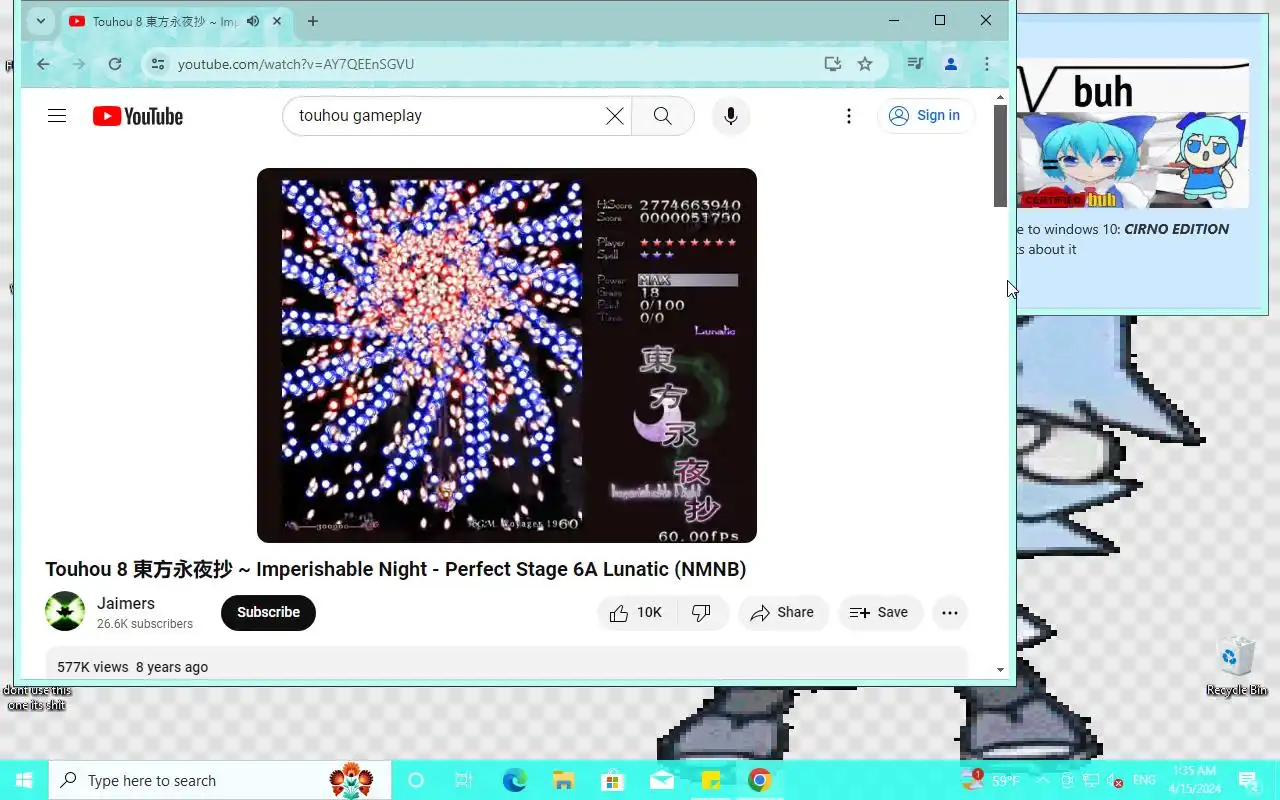Open Mail app from taskbar
This screenshot has height=800, width=1280.
(x=662, y=780)
